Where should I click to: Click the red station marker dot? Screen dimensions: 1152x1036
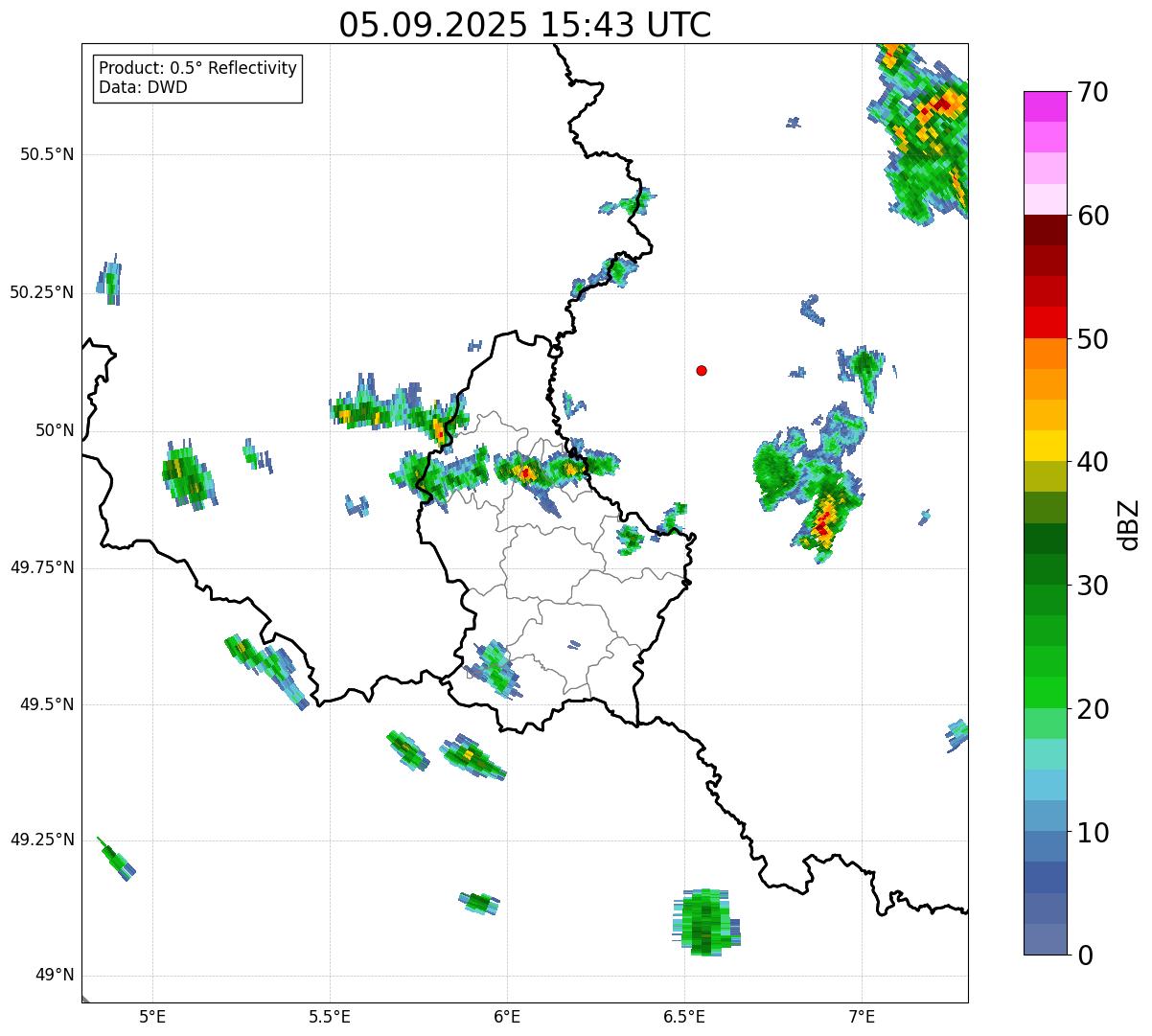click(702, 370)
